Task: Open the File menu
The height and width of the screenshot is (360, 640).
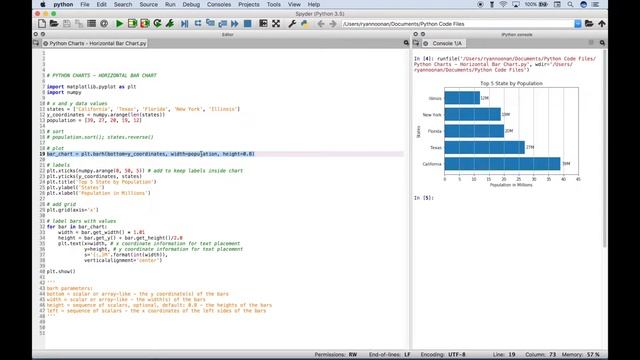Action: pyautogui.click(x=85, y=4)
